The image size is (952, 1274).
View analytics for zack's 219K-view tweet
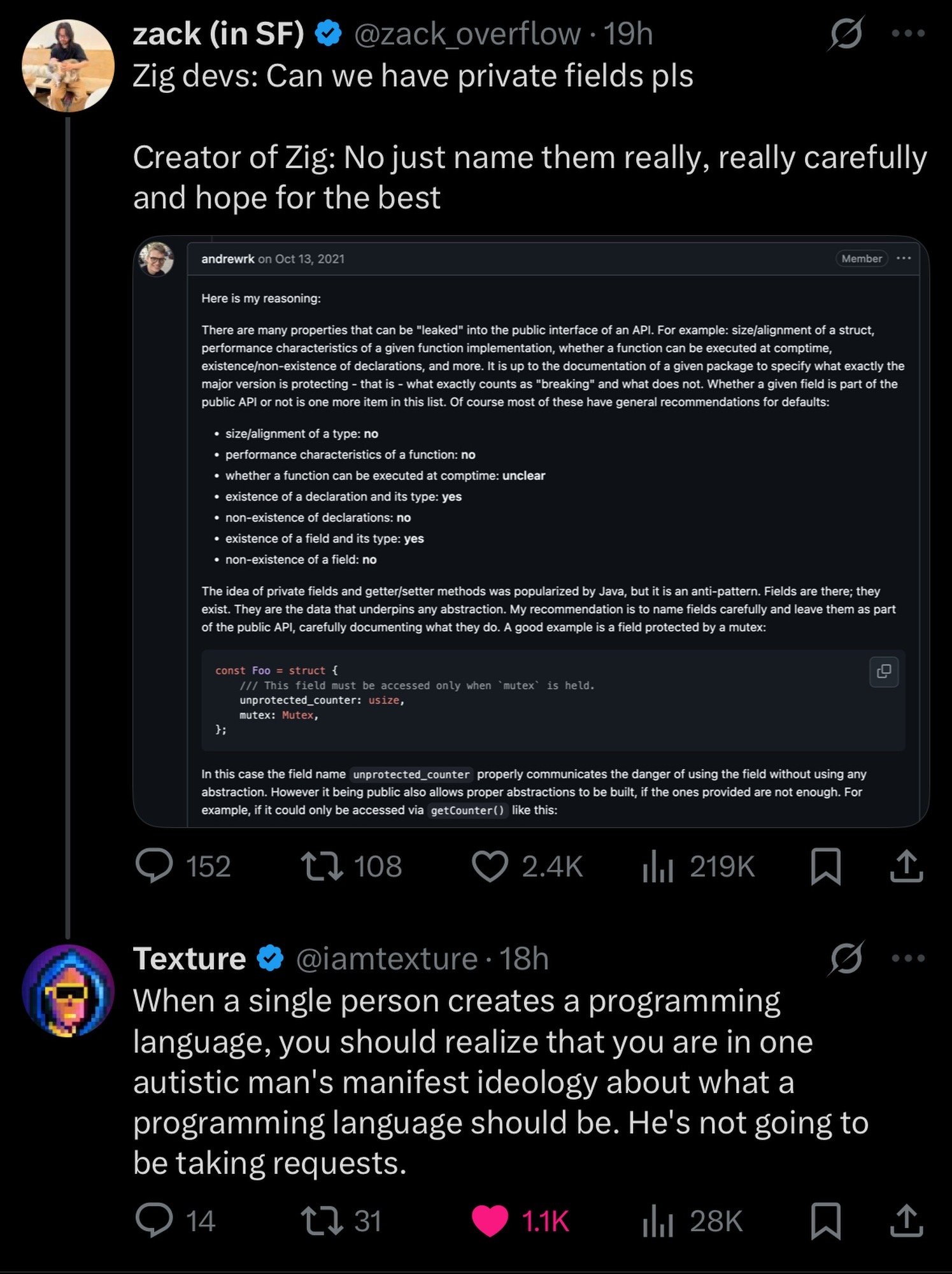click(x=658, y=866)
